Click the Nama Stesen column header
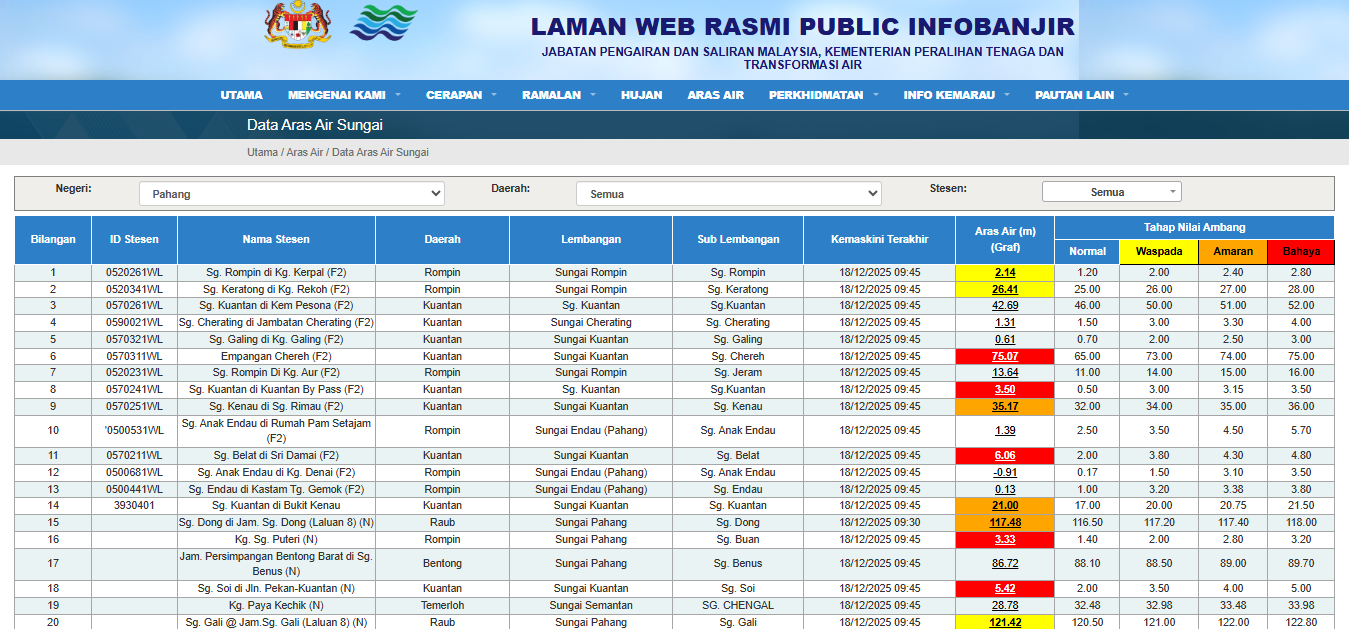This screenshot has height=629, width=1349. [276, 239]
